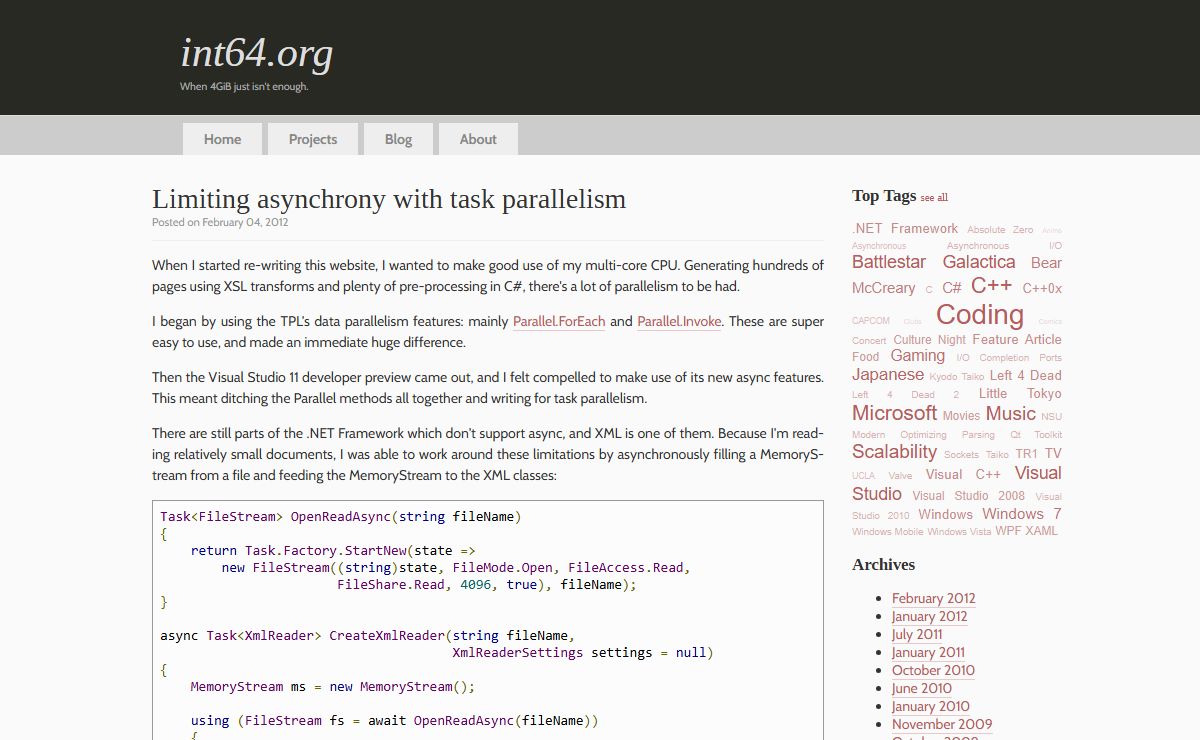The width and height of the screenshot is (1200, 740).
Task: Open the Kyodo Taiko tag
Action: [x=957, y=377]
